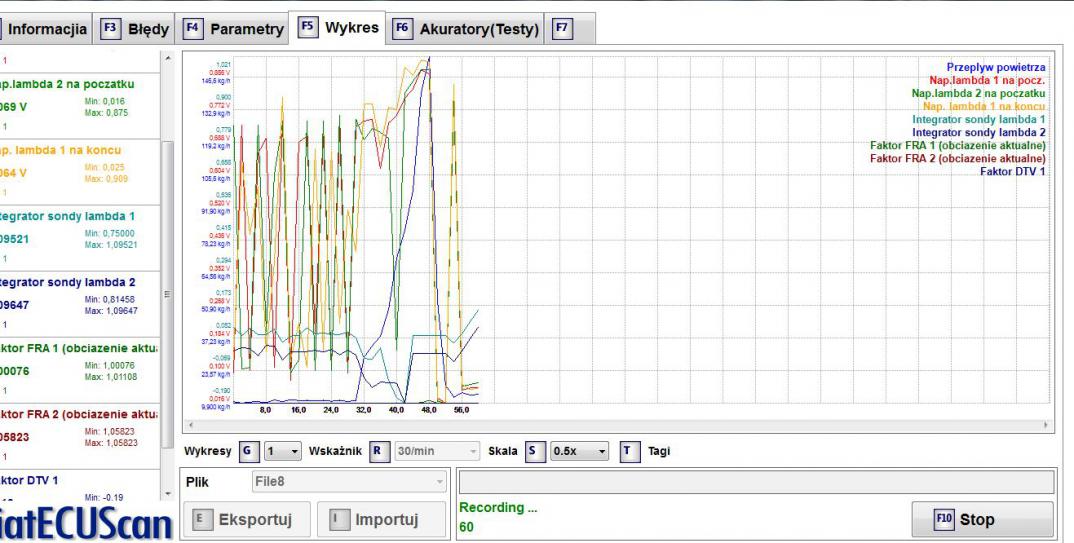Click the parameter list scroll-up arrow
The width and height of the screenshot is (1074, 543).
pyautogui.click(x=169, y=59)
